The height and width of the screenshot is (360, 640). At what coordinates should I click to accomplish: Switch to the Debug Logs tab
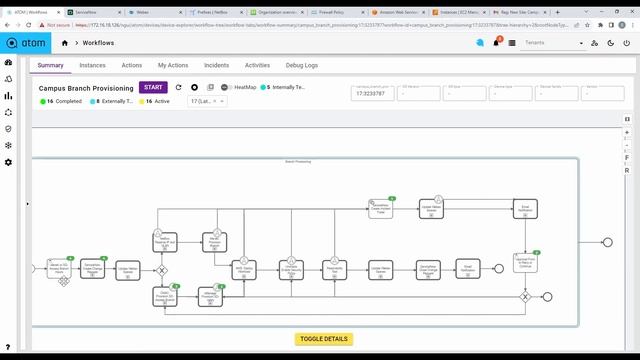pos(302,65)
